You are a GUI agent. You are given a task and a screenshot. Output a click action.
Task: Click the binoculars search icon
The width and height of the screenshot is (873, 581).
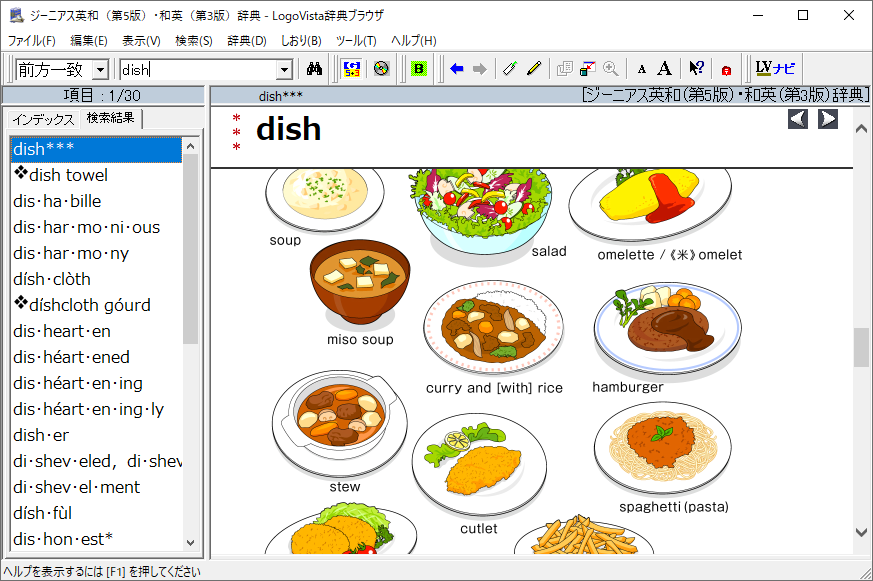click(x=313, y=69)
